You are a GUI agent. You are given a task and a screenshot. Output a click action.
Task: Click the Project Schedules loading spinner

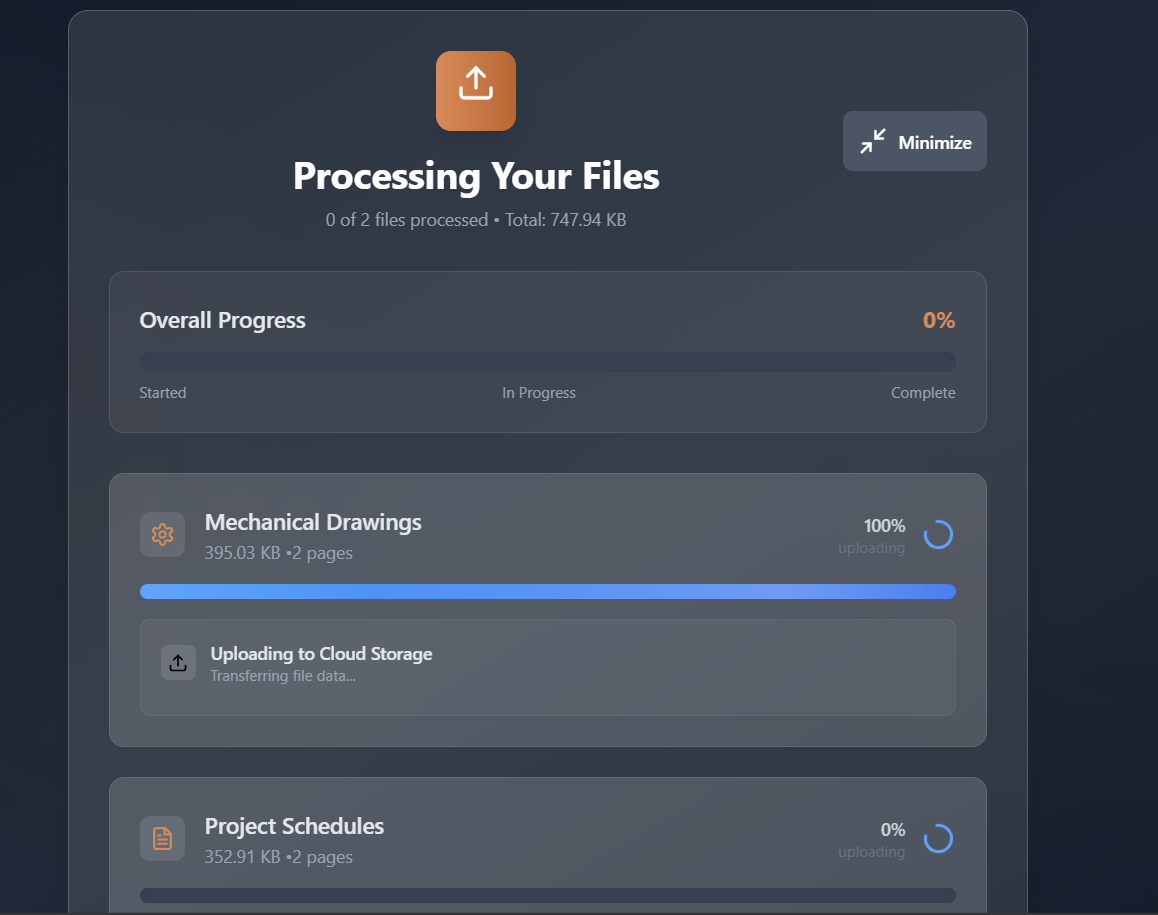[x=938, y=838]
